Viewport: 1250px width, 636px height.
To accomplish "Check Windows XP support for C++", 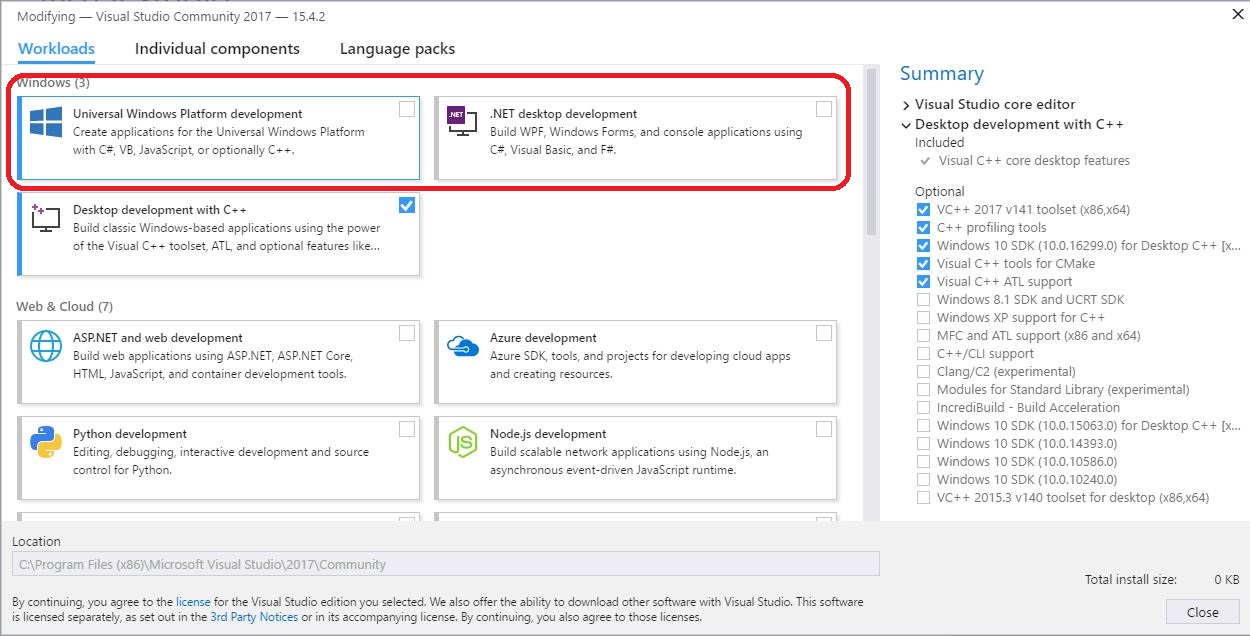I will pos(923,318).
